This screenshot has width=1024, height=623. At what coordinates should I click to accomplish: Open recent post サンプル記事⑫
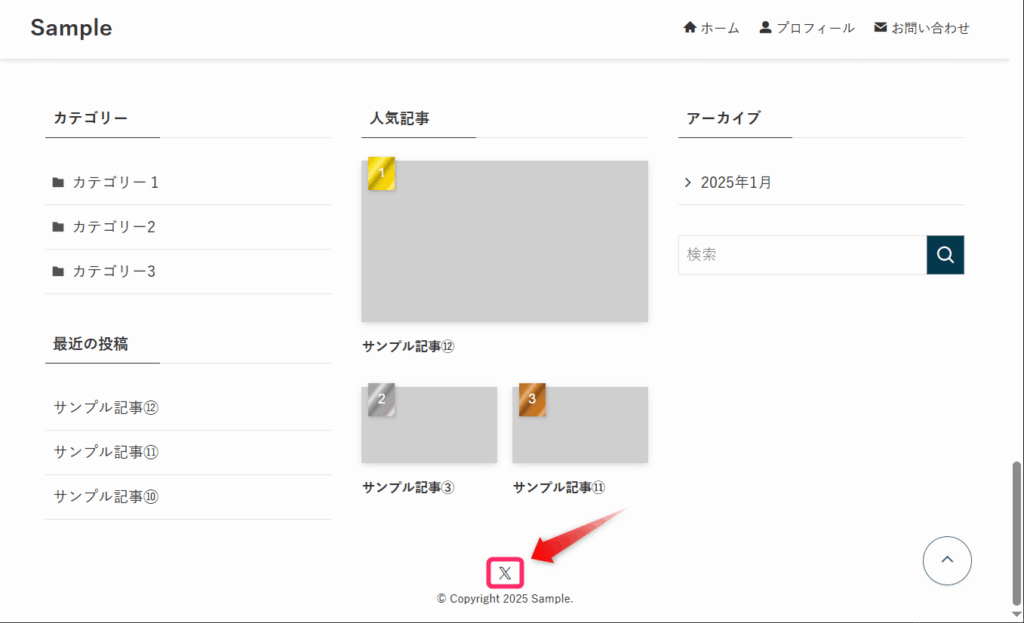pyautogui.click(x=106, y=407)
